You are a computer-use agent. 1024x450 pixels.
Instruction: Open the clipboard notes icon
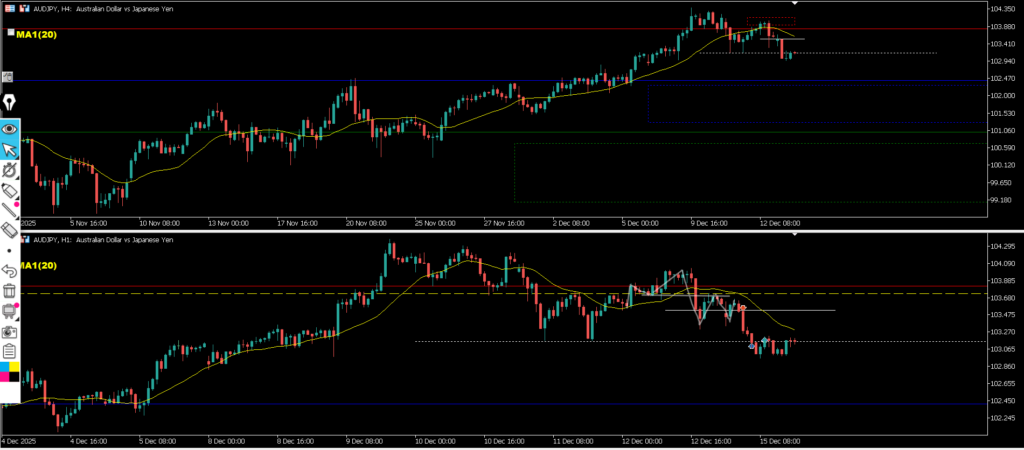coord(10,350)
